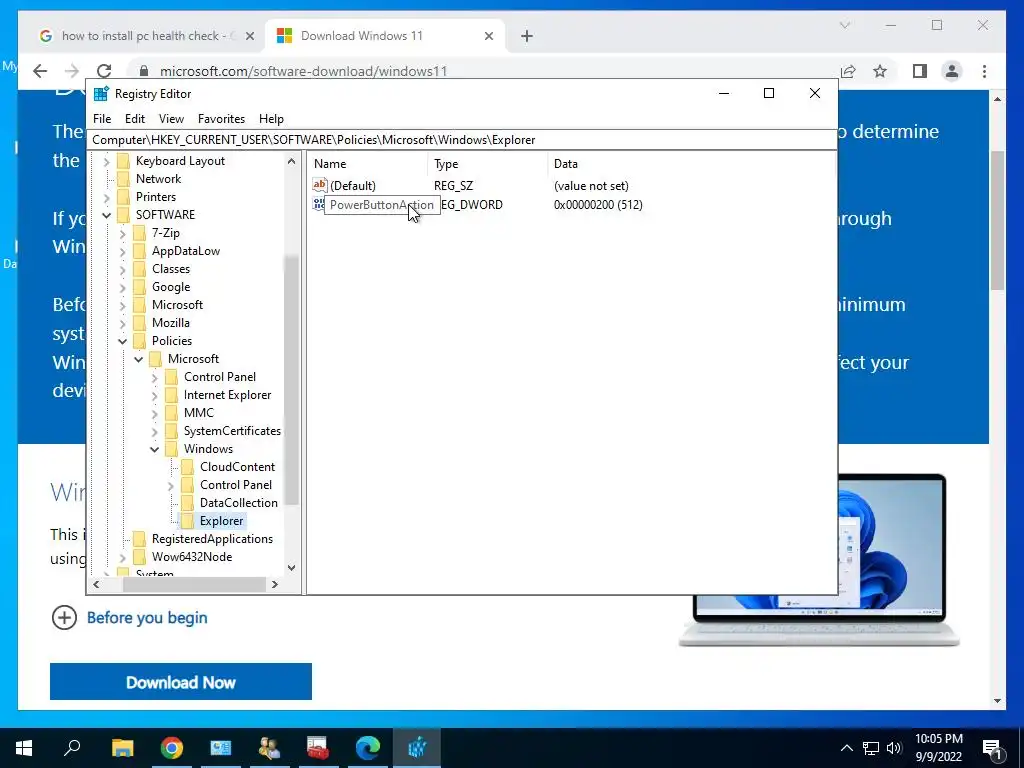Screen dimensions: 1024x768
Task: Open a new Chrome tab
Action: tap(527, 36)
